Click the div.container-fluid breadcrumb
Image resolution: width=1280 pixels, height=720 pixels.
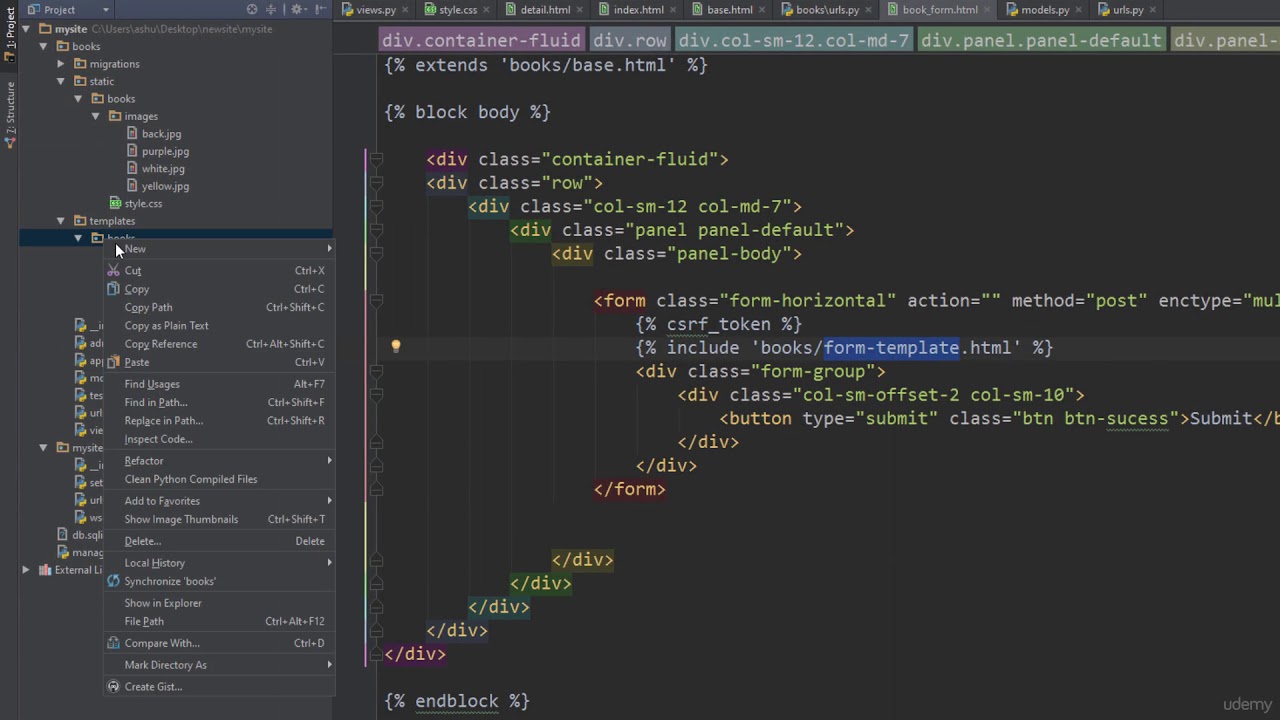click(481, 41)
